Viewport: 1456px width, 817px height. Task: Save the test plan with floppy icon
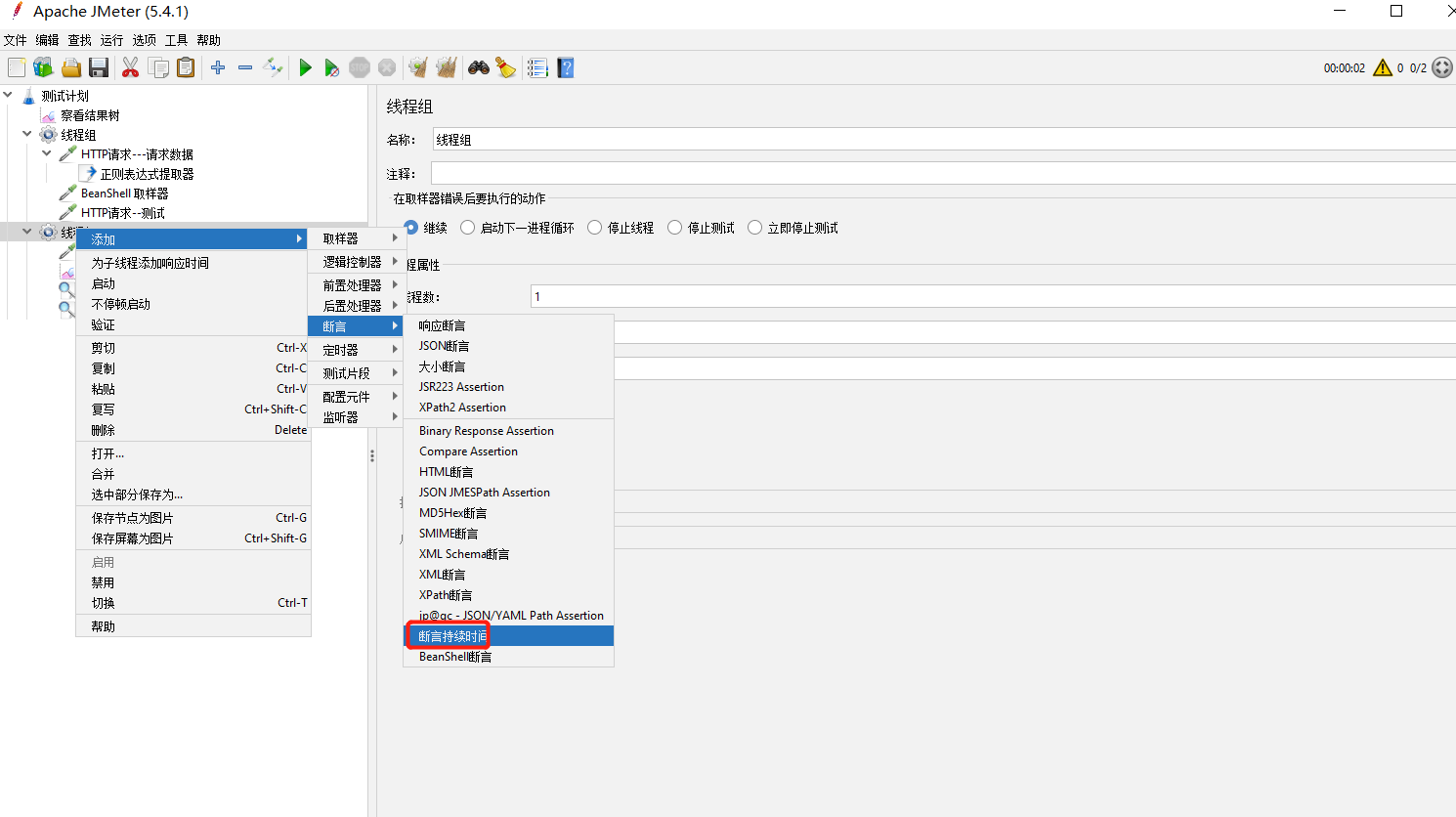(x=99, y=67)
